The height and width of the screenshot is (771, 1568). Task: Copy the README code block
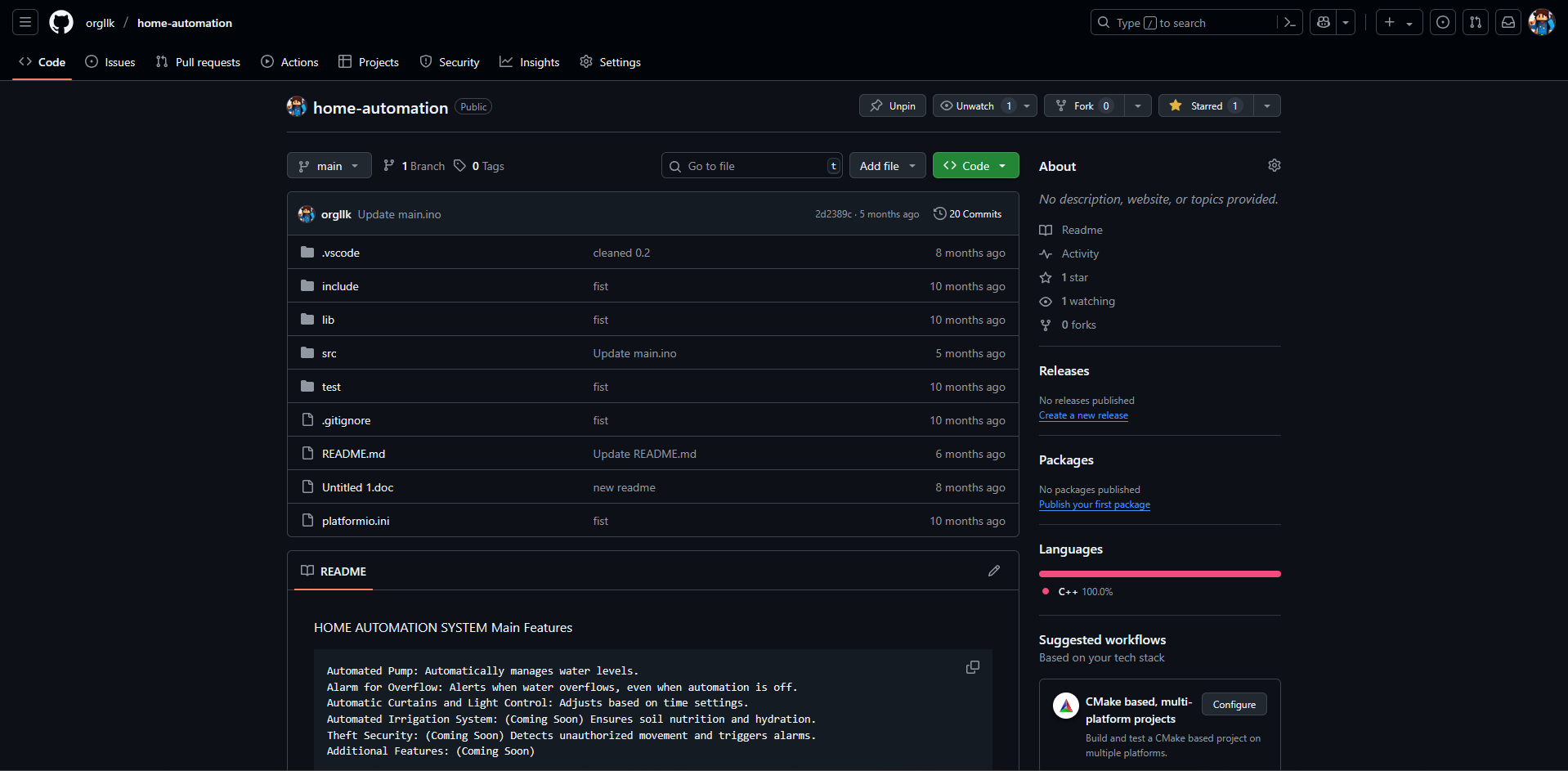click(x=973, y=667)
